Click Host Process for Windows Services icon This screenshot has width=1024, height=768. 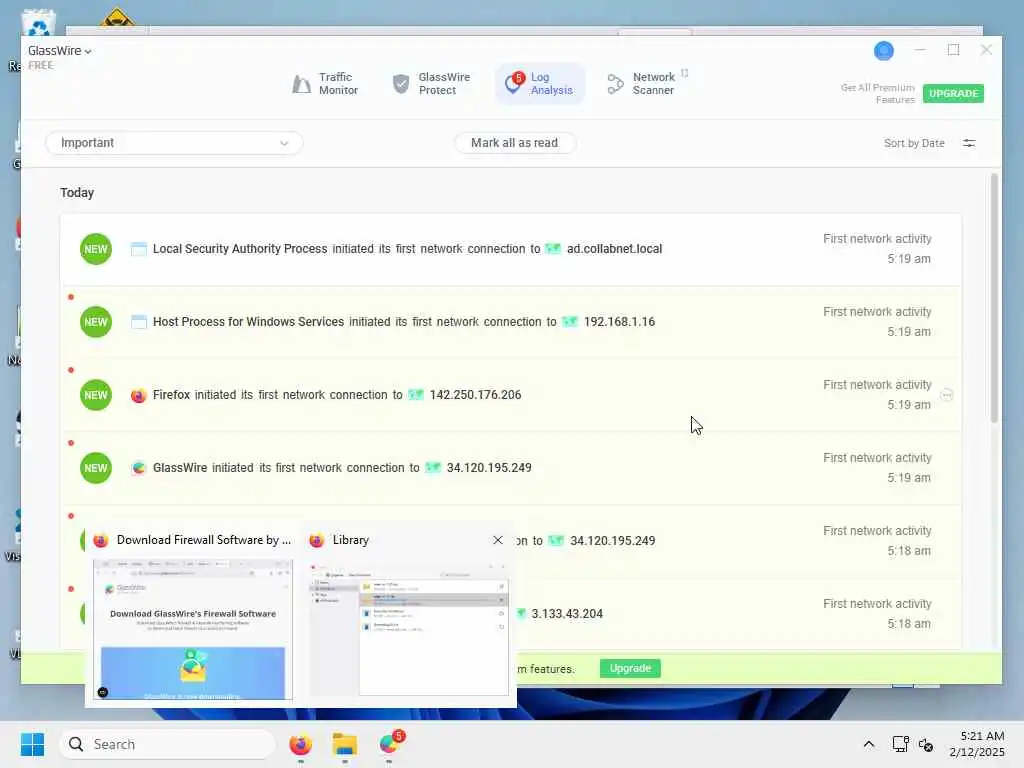[138, 322]
